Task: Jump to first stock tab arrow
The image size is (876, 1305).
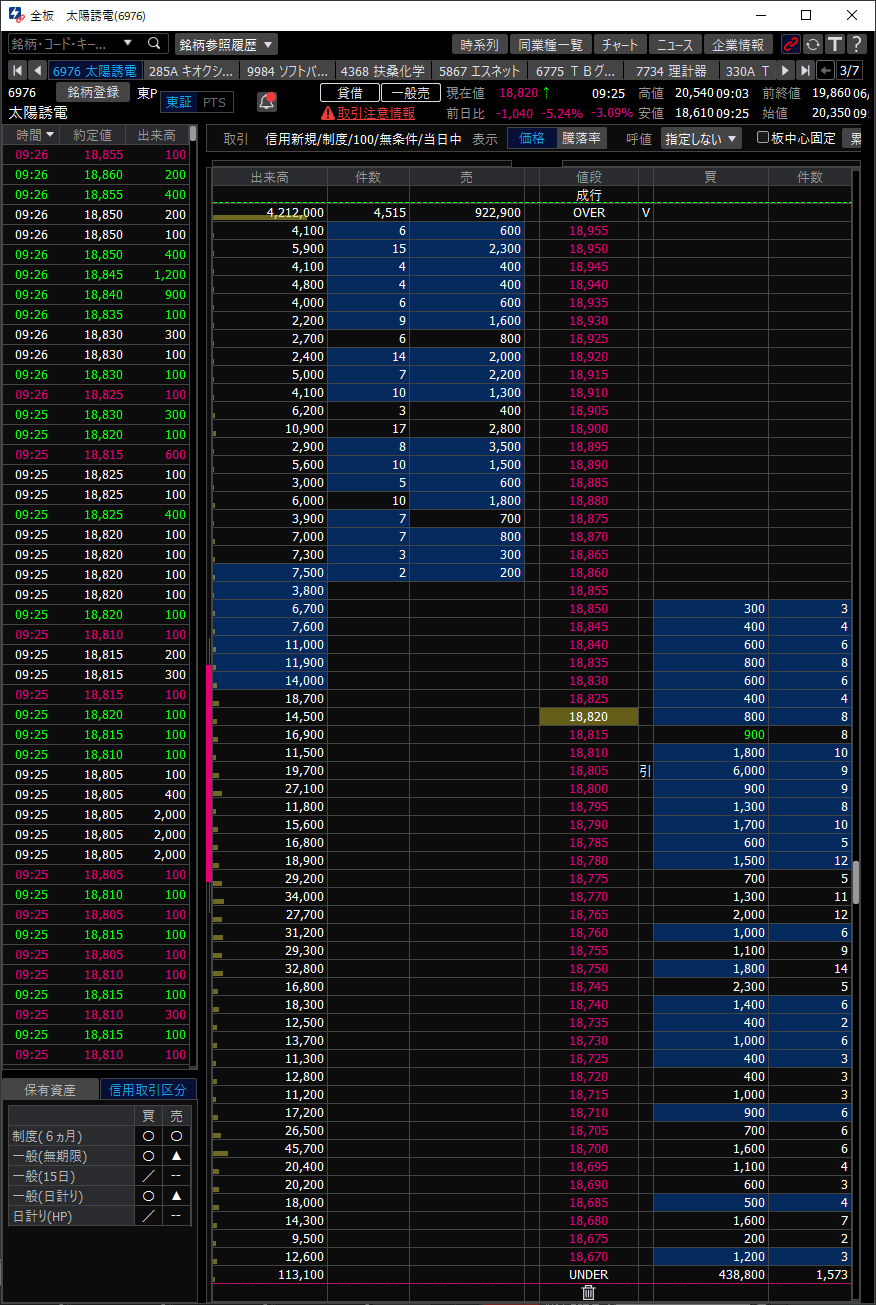Action: 17,70
